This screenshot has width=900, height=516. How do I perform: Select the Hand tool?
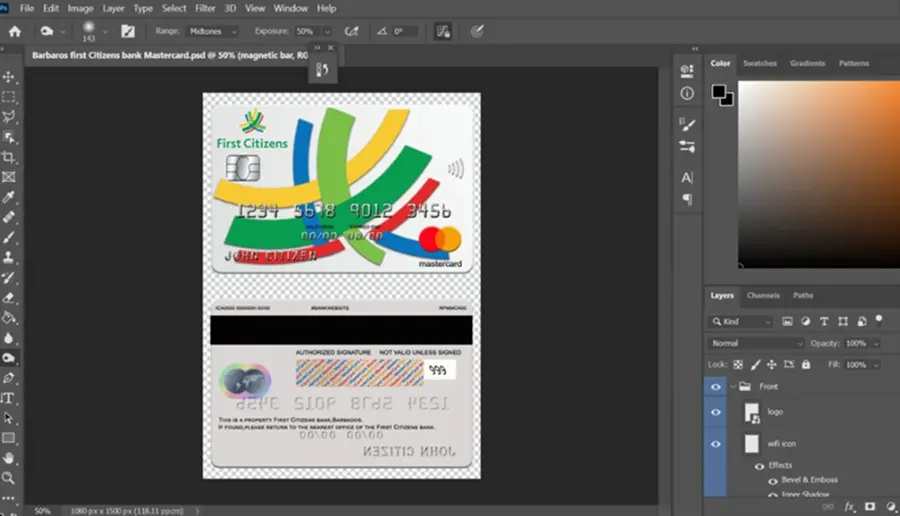tap(9, 458)
